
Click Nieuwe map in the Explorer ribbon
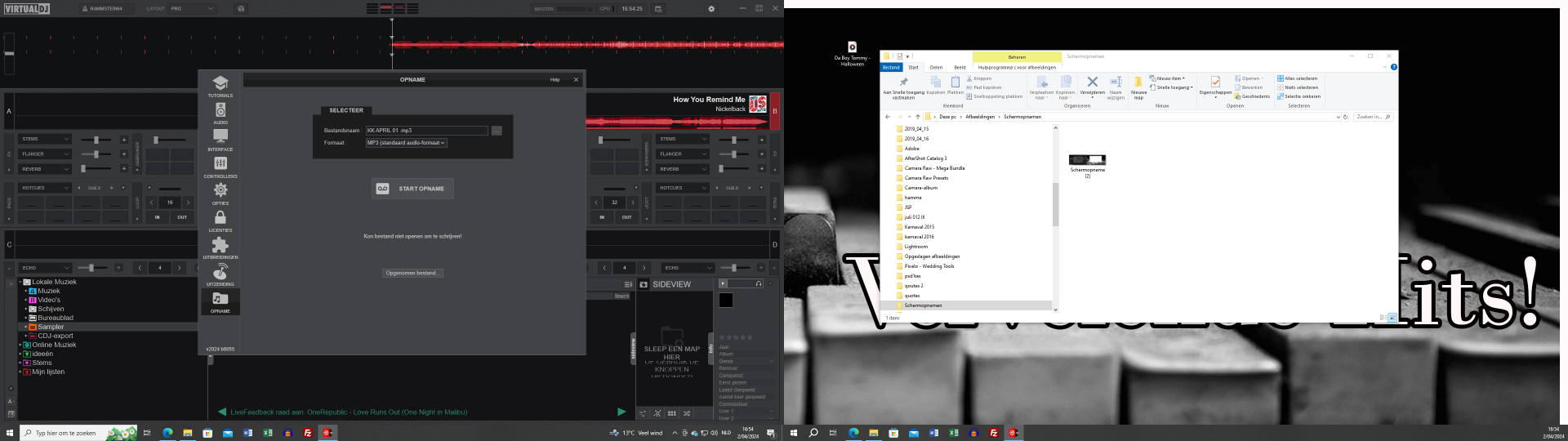(1138, 87)
